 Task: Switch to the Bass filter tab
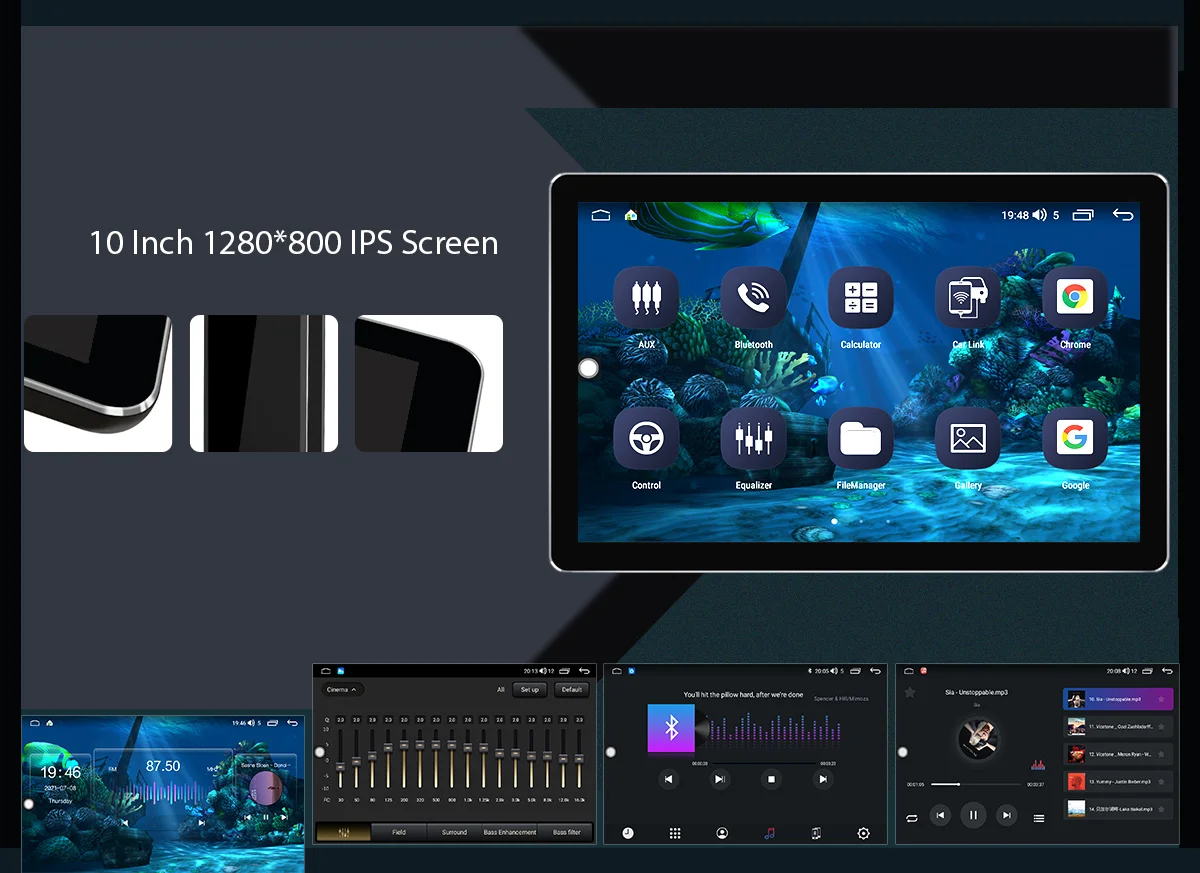click(x=567, y=832)
